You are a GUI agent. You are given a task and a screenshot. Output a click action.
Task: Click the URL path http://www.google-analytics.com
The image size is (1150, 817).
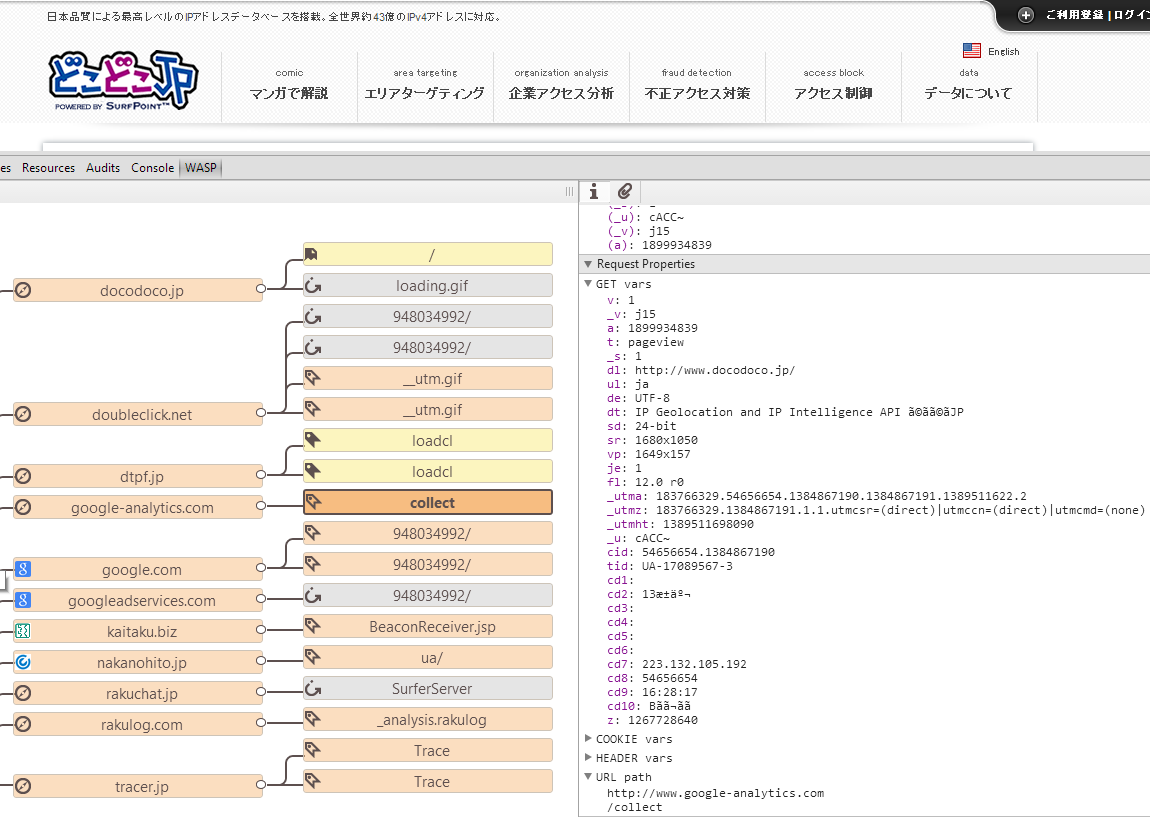coord(715,793)
